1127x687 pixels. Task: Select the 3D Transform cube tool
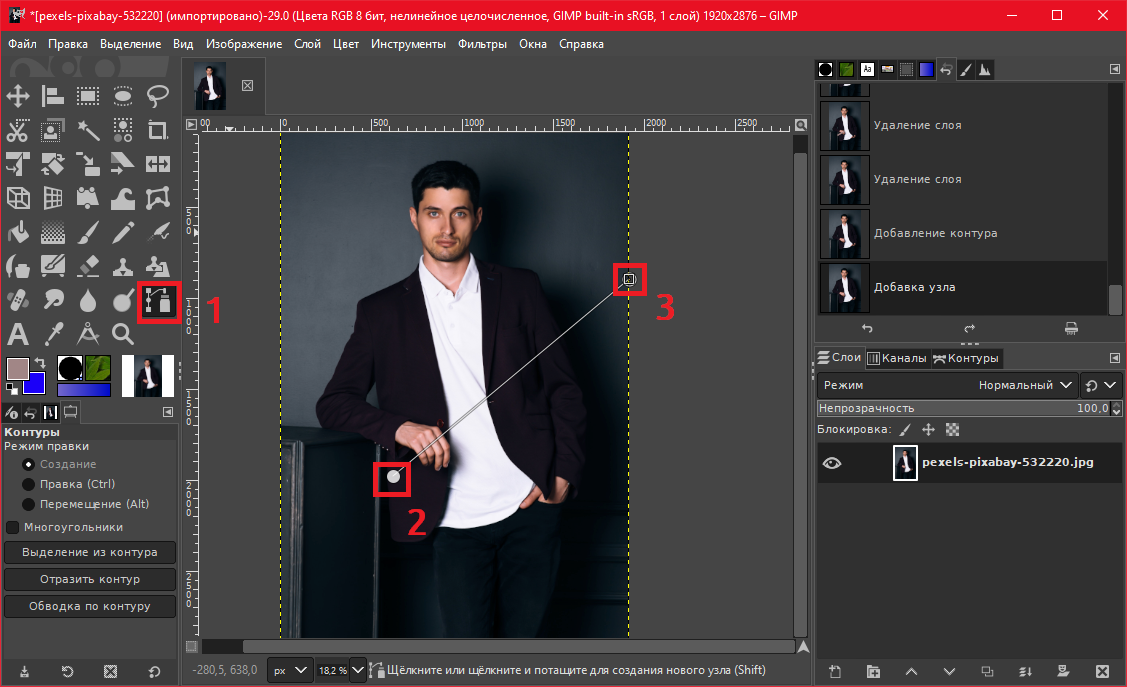click(18, 198)
